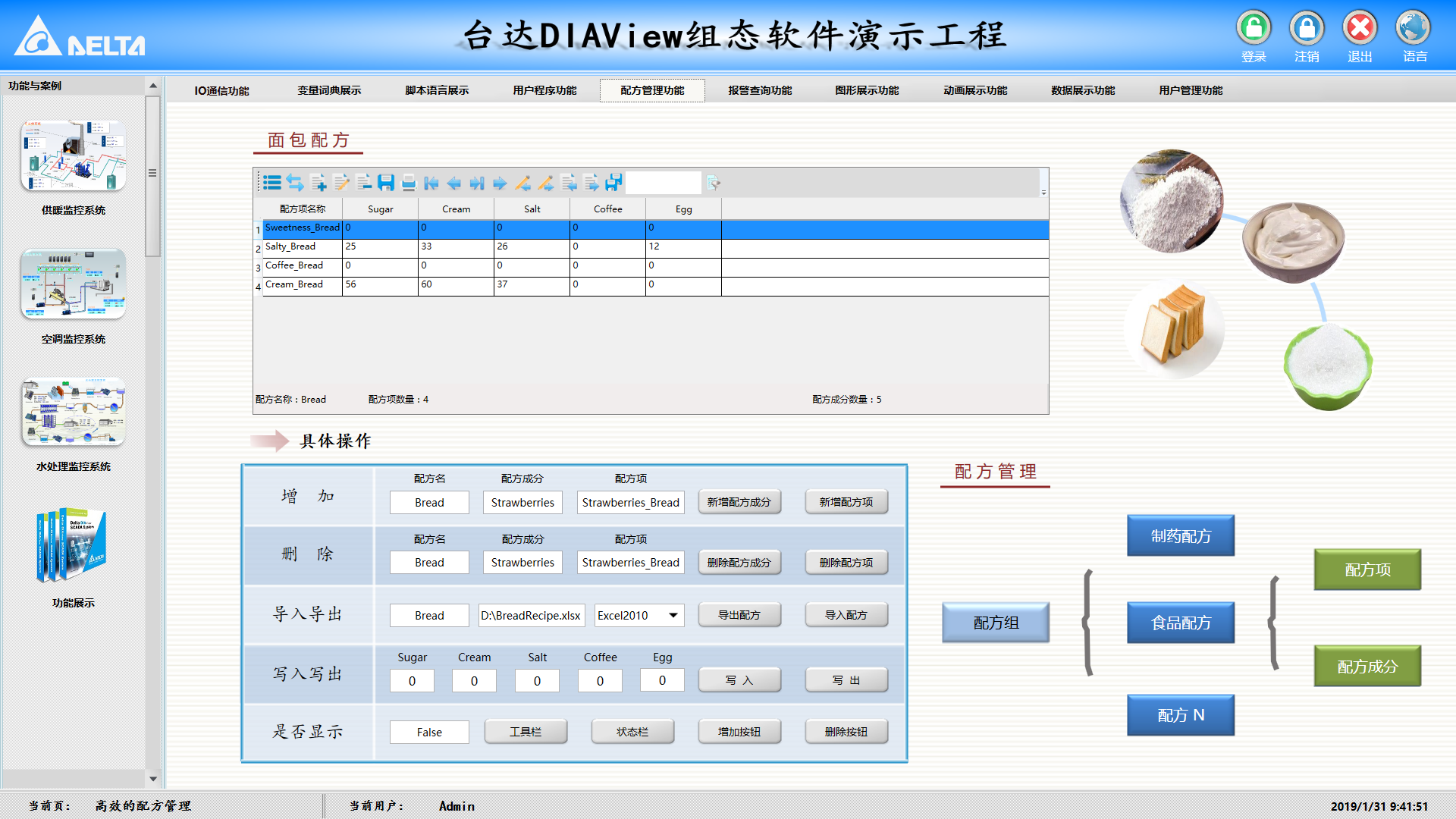Screen dimensions: 1456x819
Task: Open the Excel2010 format dropdown
Action: coord(670,615)
